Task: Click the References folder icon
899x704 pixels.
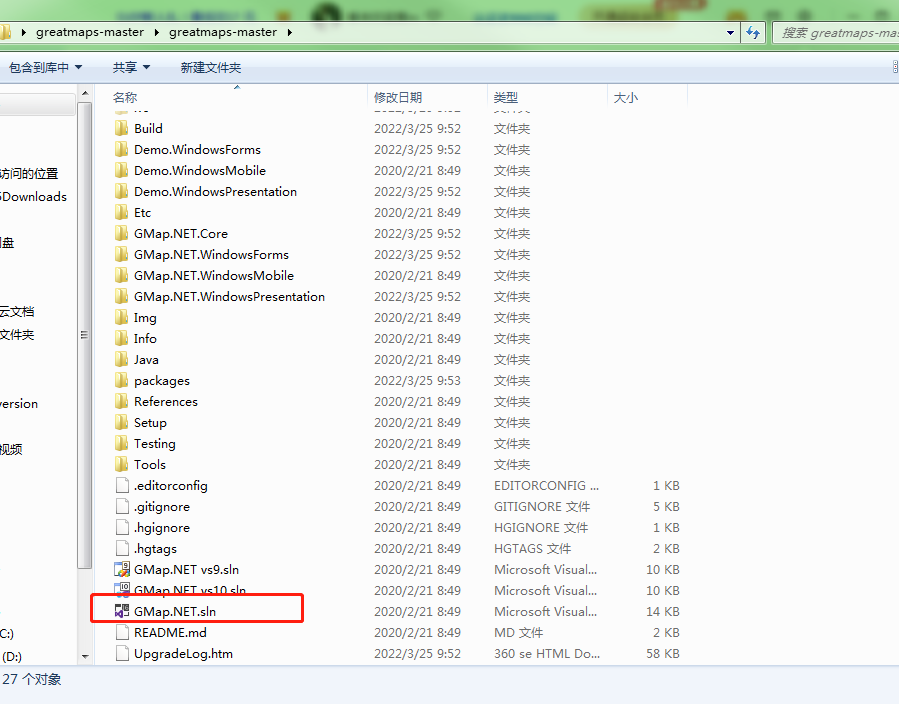Action: 122,402
